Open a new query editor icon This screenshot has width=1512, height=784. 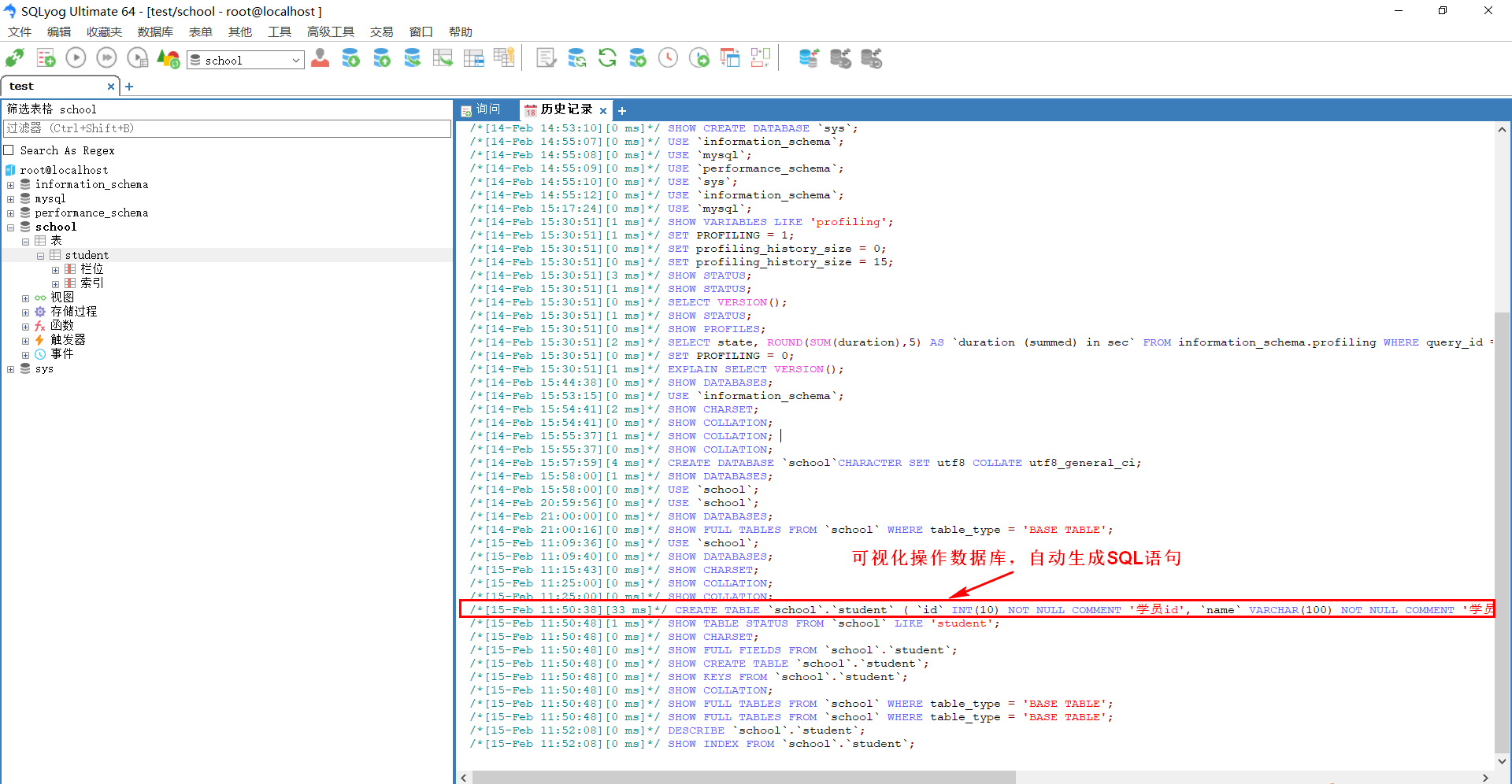46,57
